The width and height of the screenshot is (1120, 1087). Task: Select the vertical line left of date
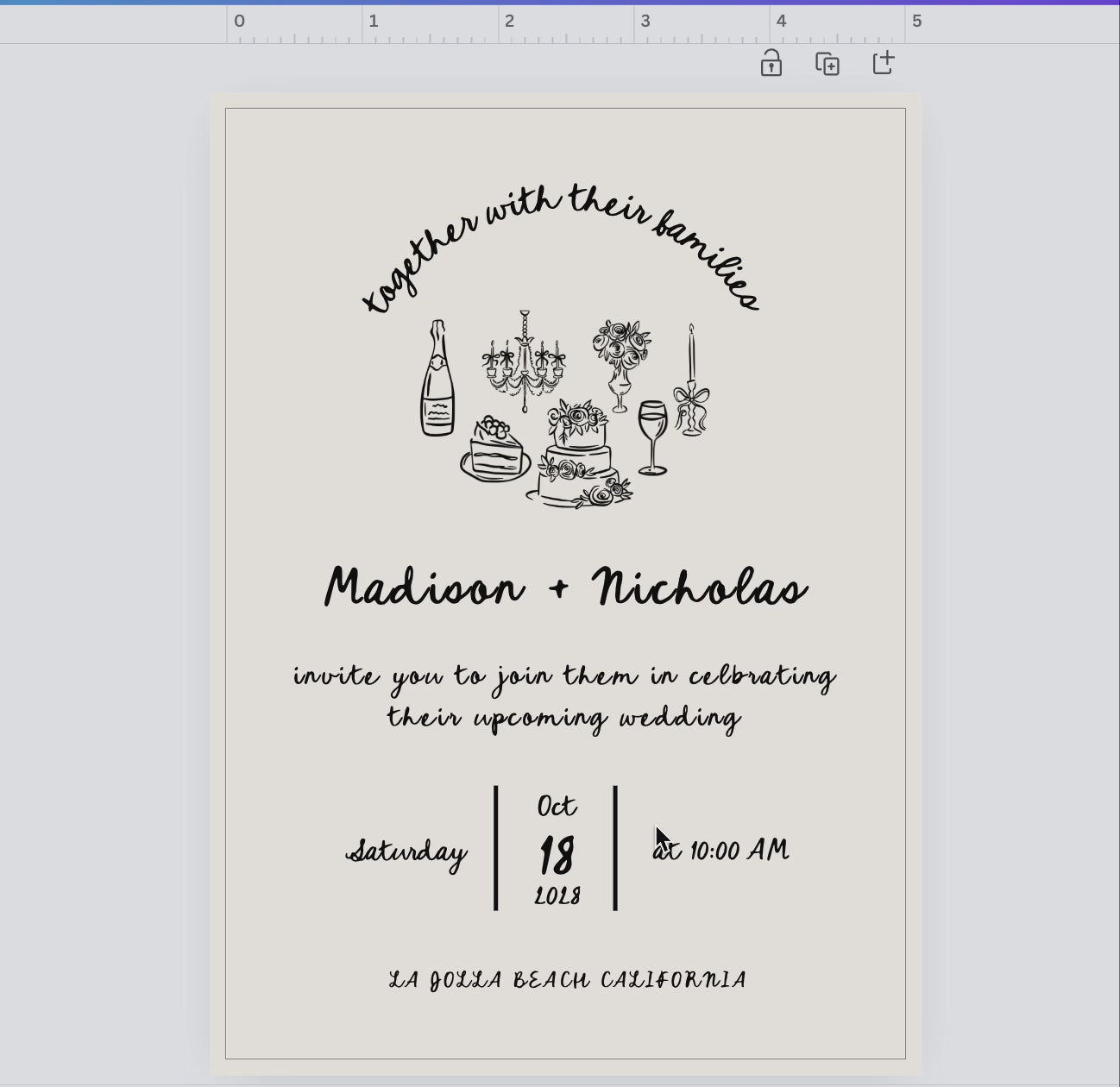click(x=496, y=847)
